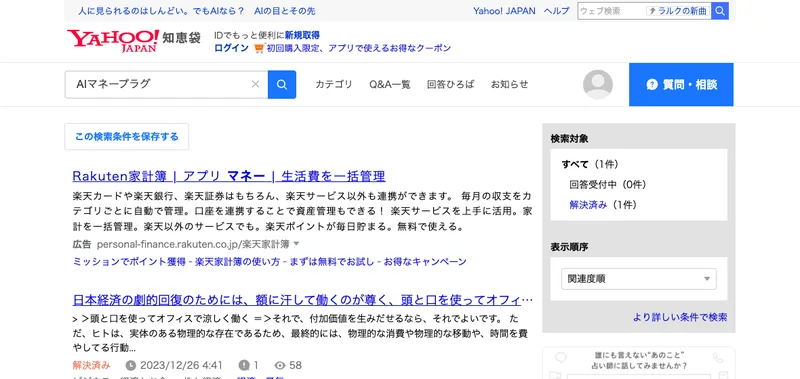Click the 質問・相談 button

(x=681, y=85)
